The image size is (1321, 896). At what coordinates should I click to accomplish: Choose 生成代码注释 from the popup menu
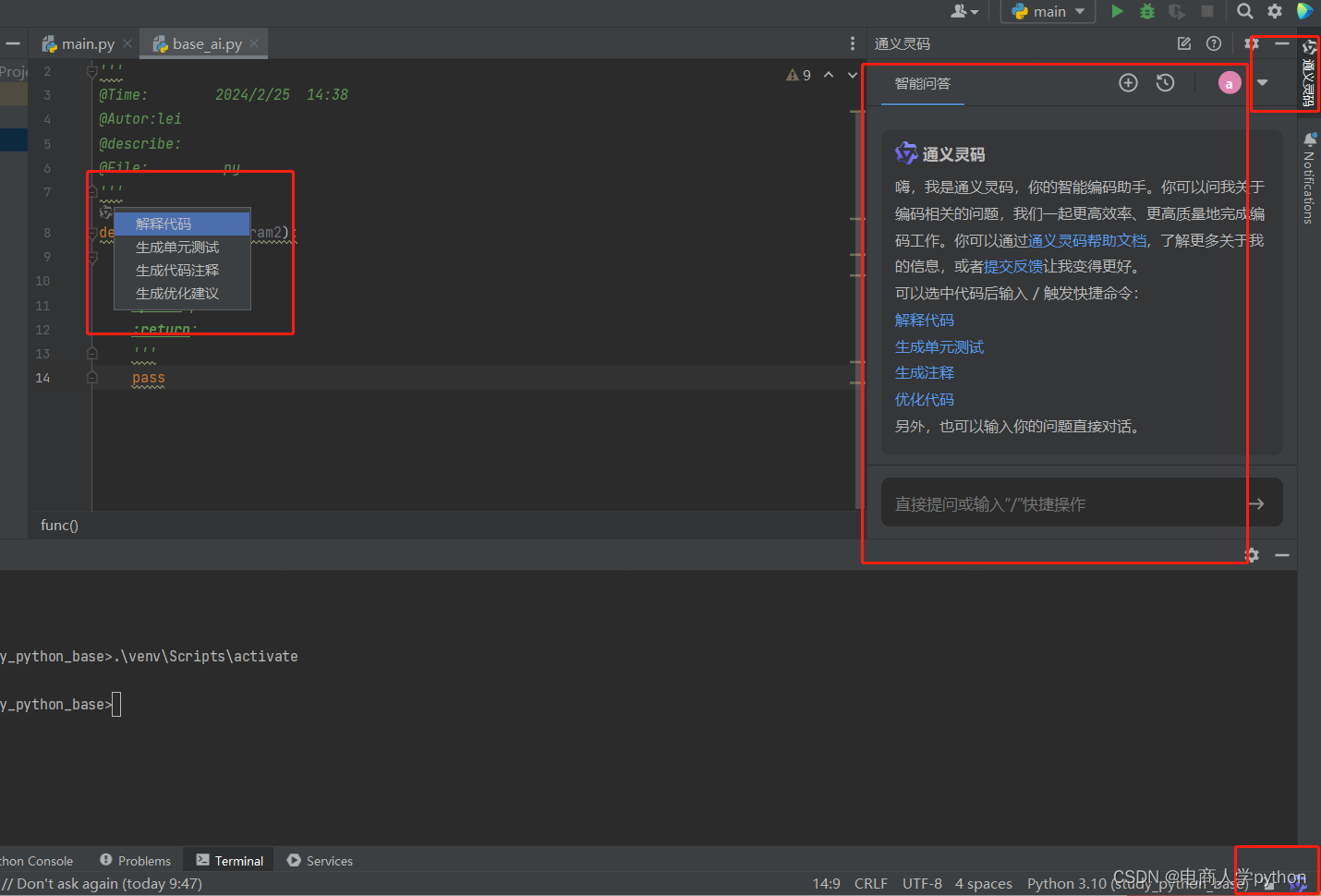[182, 270]
